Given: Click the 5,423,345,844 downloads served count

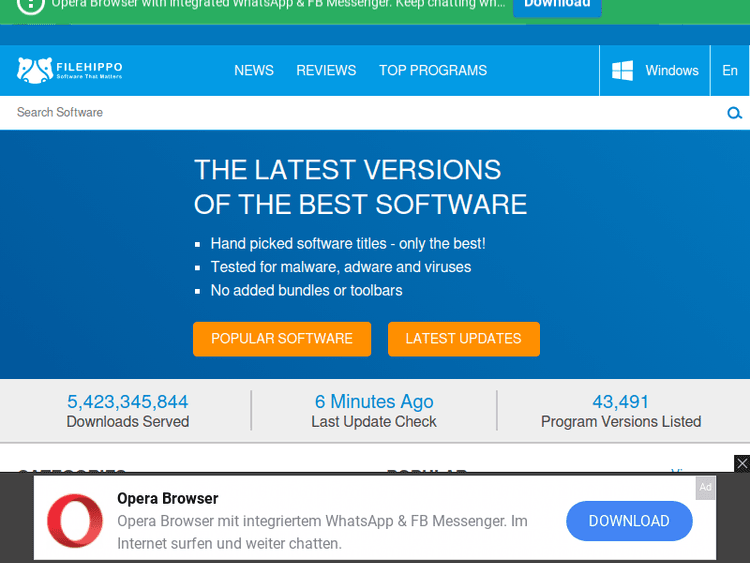Looking at the screenshot, I should (x=127, y=401).
